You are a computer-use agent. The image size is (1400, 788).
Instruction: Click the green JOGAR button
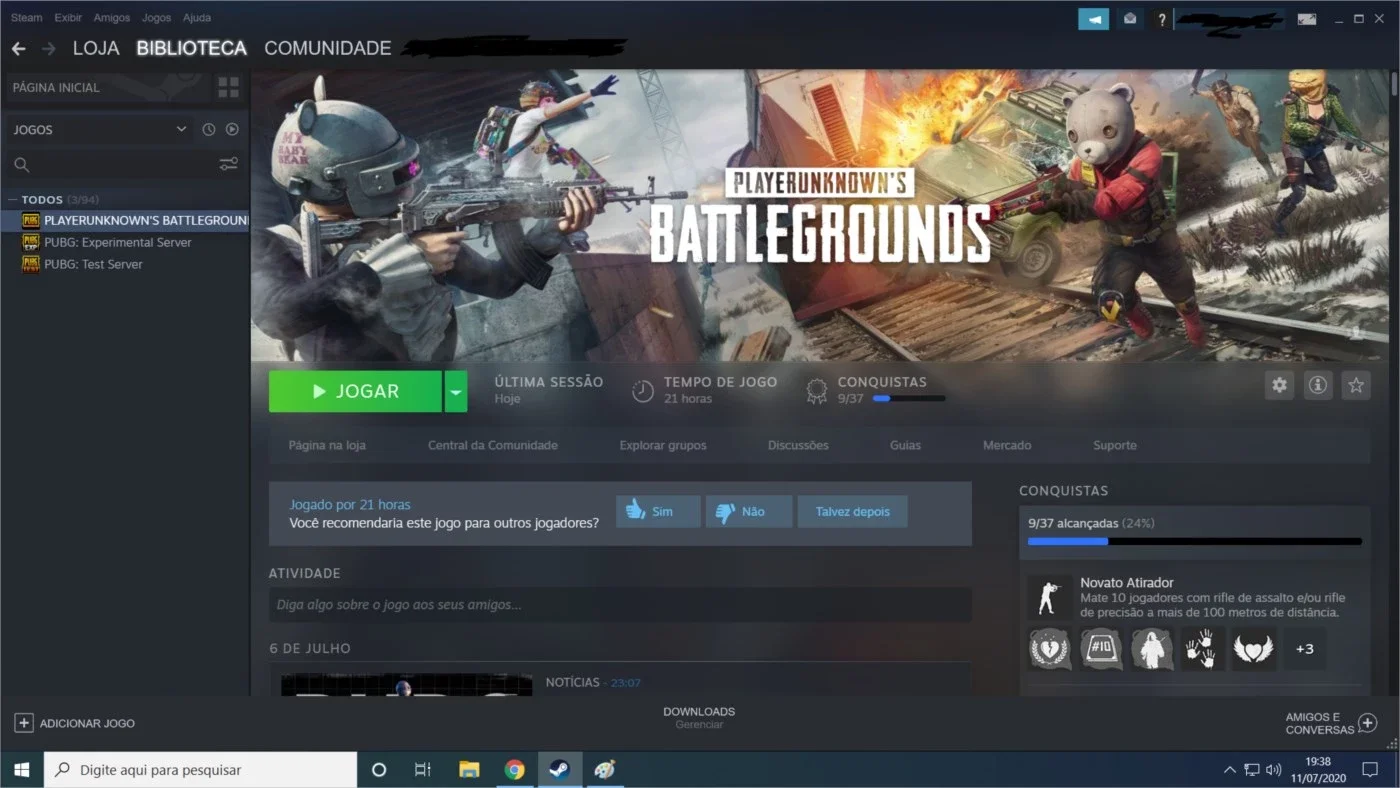(x=355, y=391)
